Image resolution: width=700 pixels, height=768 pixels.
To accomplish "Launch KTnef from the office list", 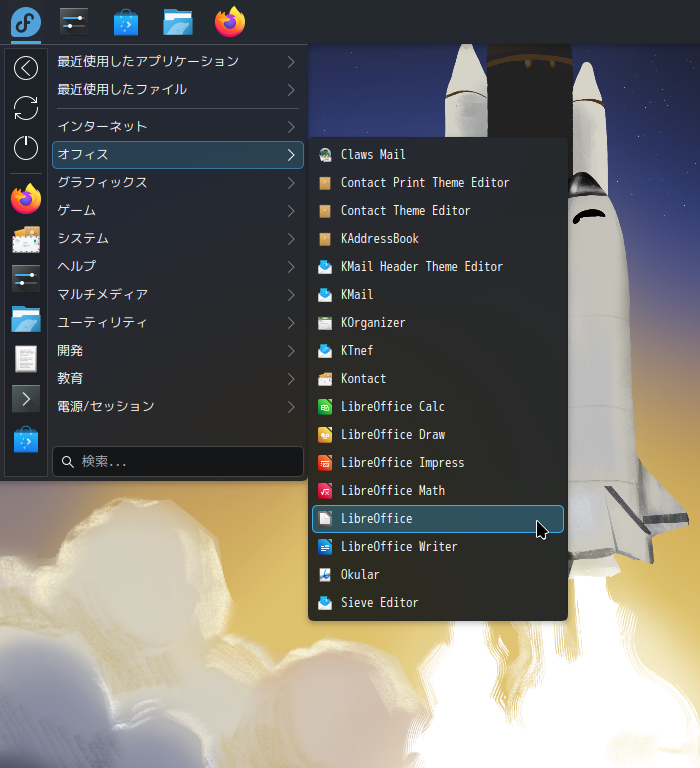I will click(x=438, y=351).
